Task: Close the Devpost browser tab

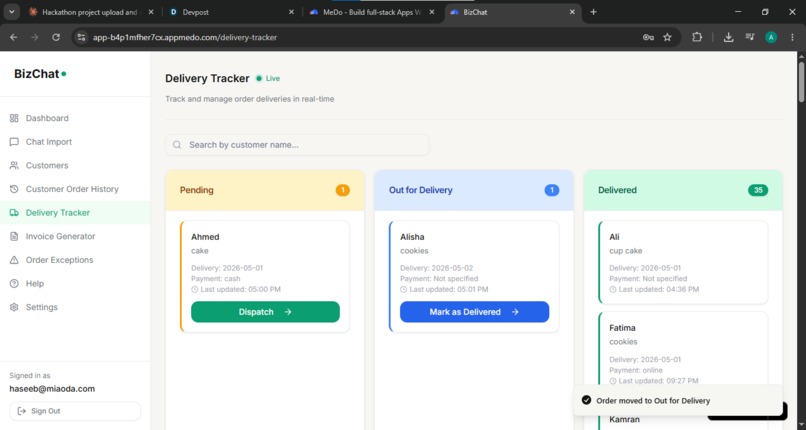Action: pyautogui.click(x=291, y=12)
